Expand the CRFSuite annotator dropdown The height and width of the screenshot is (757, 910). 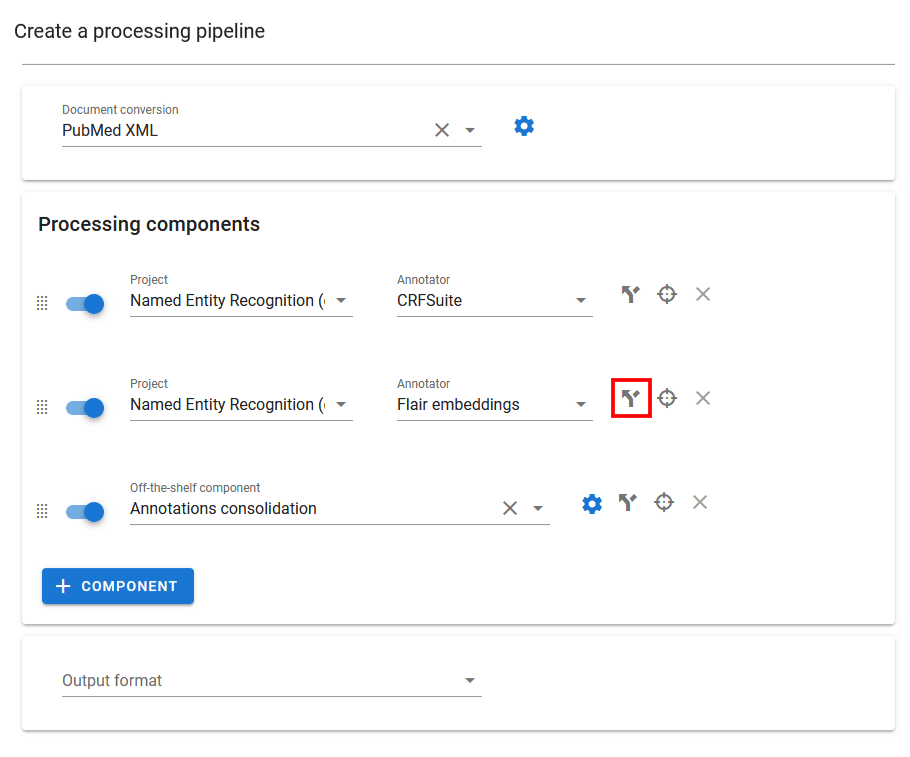580,301
